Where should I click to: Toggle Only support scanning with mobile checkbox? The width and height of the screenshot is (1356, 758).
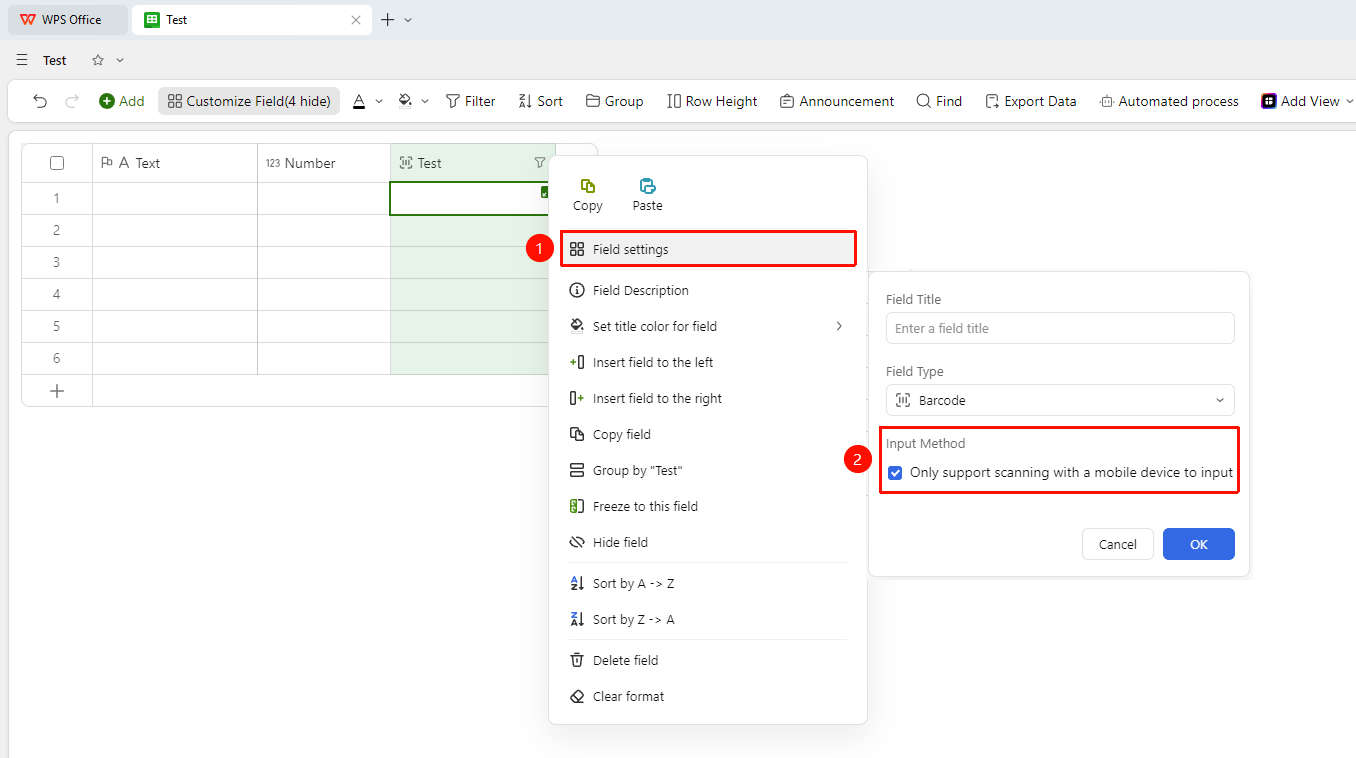[895, 473]
